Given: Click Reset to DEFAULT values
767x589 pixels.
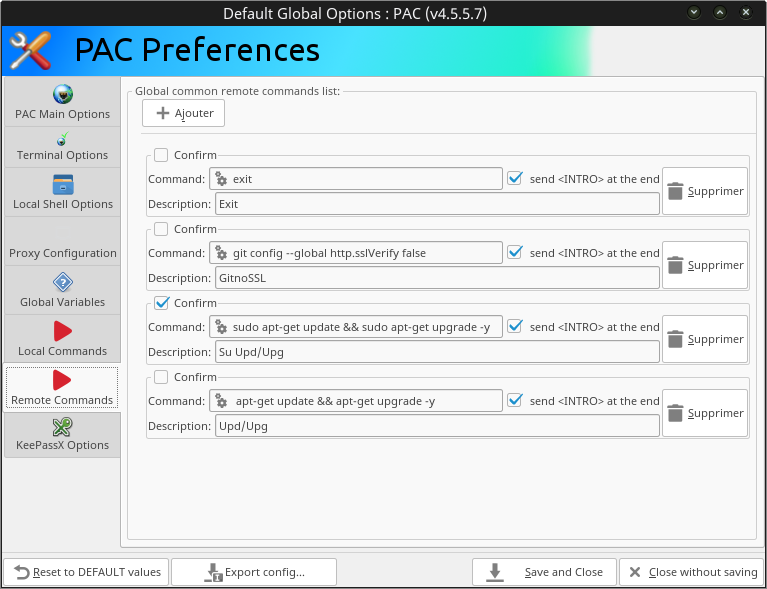Looking at the screenshot, I should tap(86, 572).
